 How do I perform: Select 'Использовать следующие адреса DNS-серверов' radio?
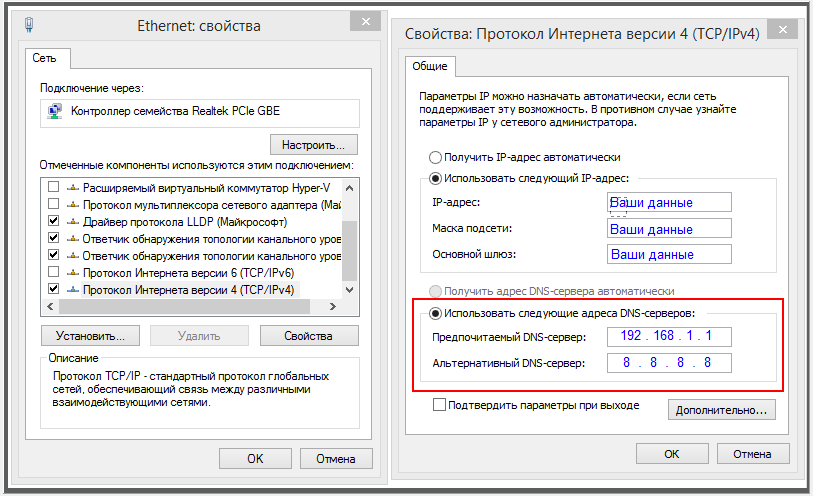[436, 313]
